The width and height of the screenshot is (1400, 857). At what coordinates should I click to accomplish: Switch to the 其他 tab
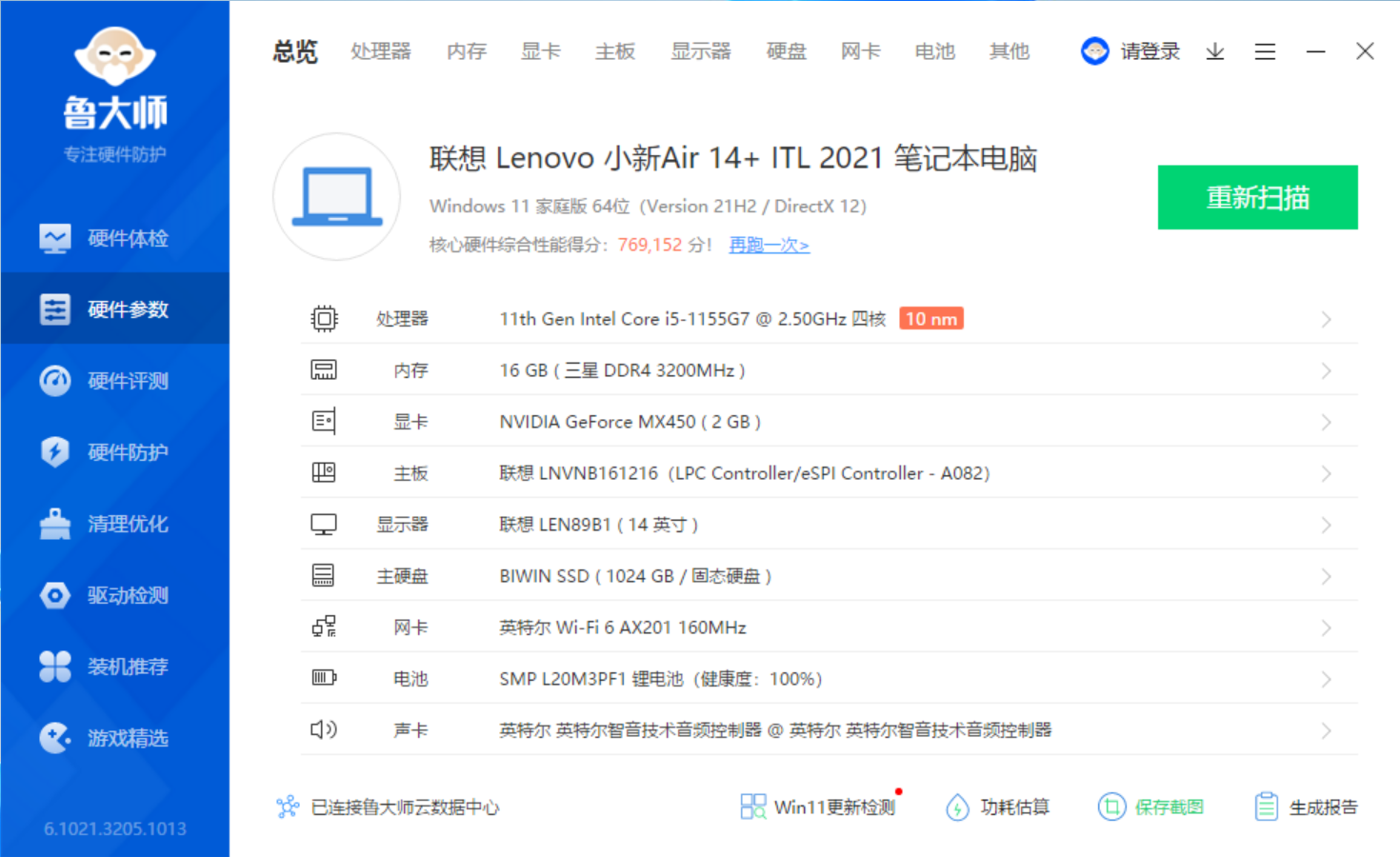(1010, 51)
